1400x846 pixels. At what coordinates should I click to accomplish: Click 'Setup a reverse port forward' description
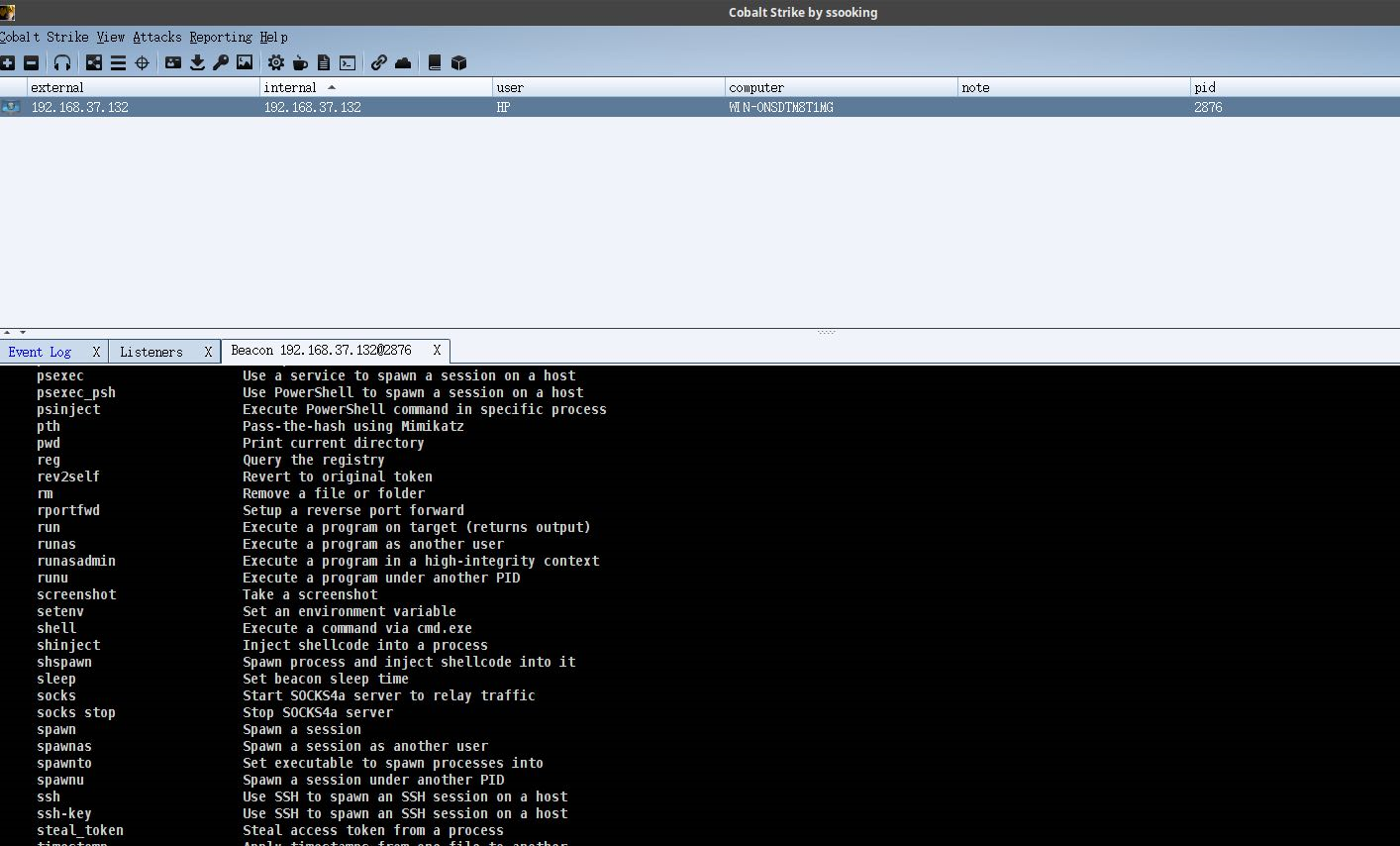click(x=353, y=510)
